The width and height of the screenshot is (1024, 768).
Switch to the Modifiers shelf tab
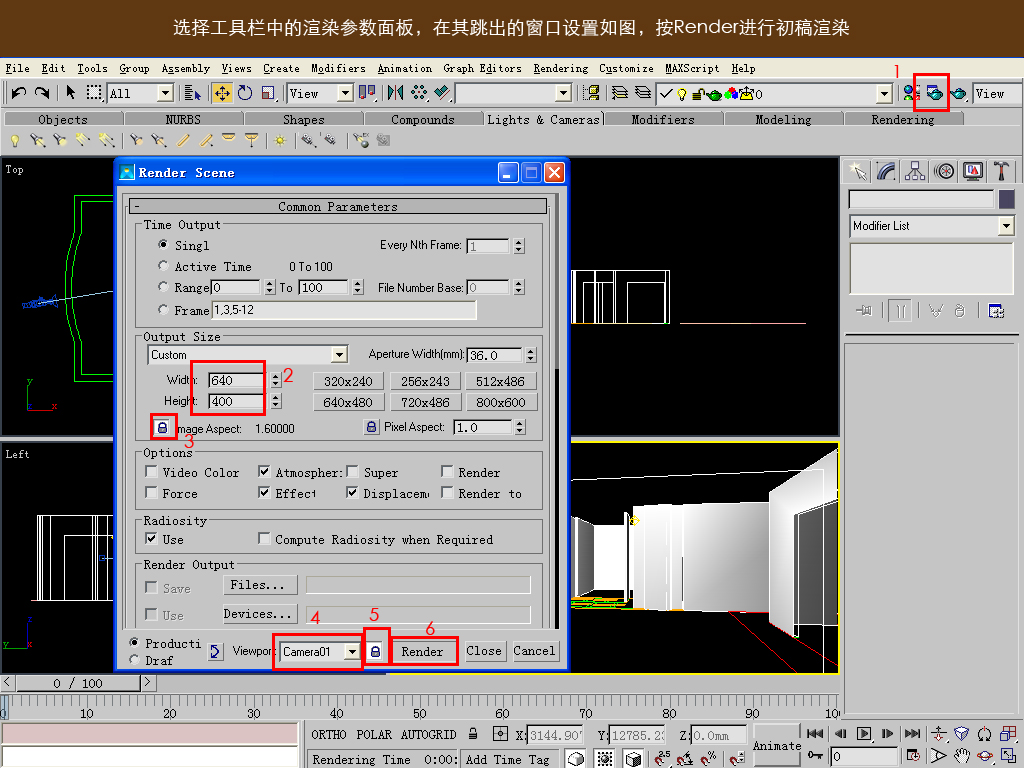663,120
